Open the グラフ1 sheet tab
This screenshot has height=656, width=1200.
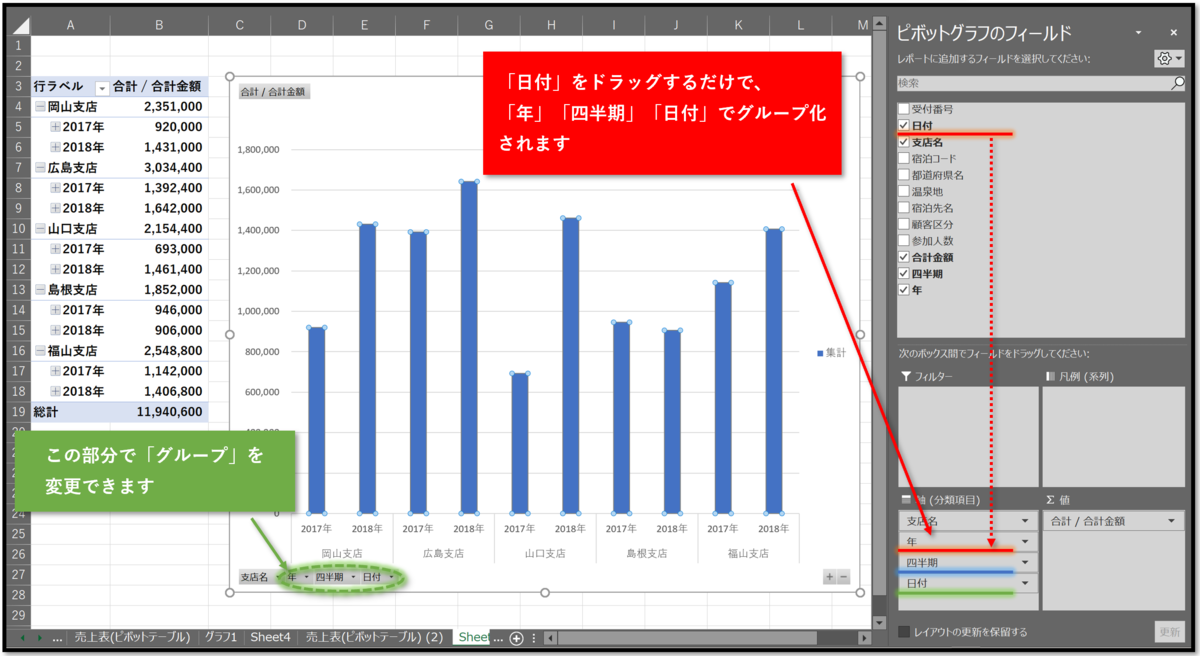pos(220,638)
